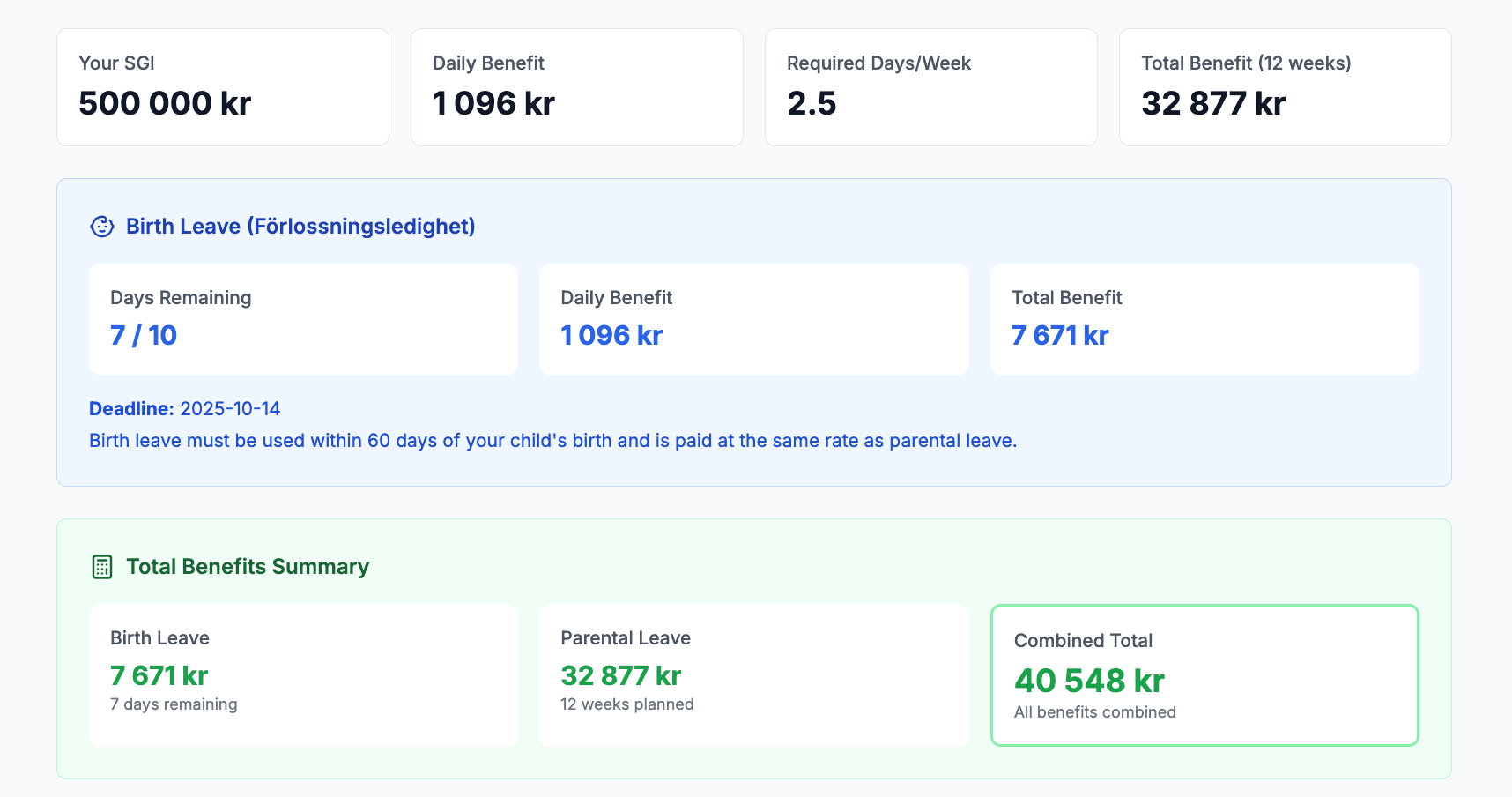Image resolution: width=1512 pixels, height=797 pixels.
Task: Click the Daily Benefit card in Birth Leave section
Action: [x=754, y=319]
